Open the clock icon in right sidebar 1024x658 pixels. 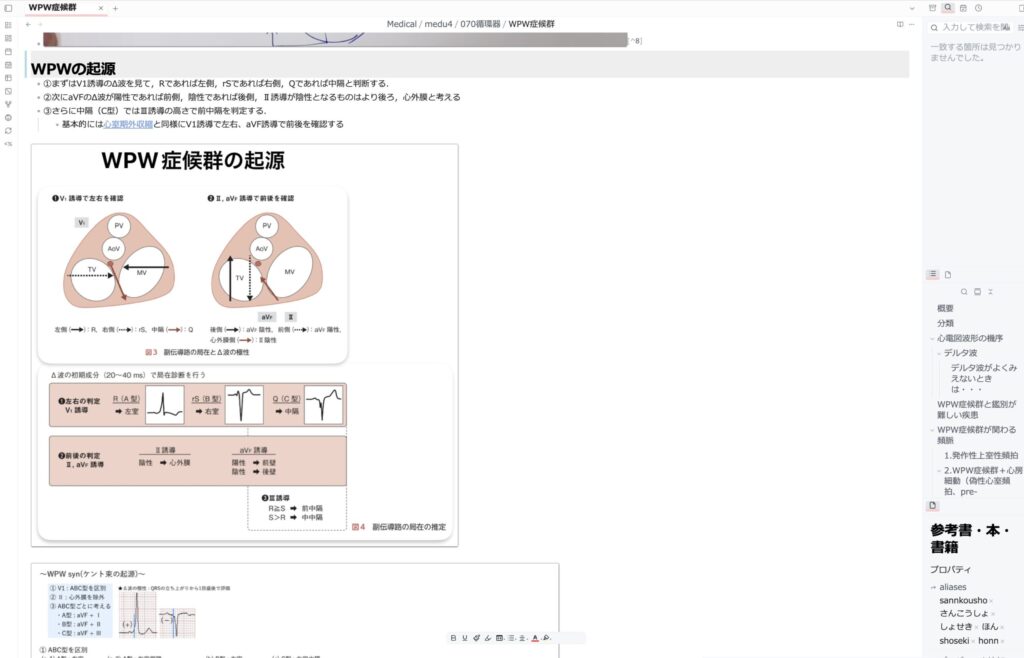click(978, 8)
